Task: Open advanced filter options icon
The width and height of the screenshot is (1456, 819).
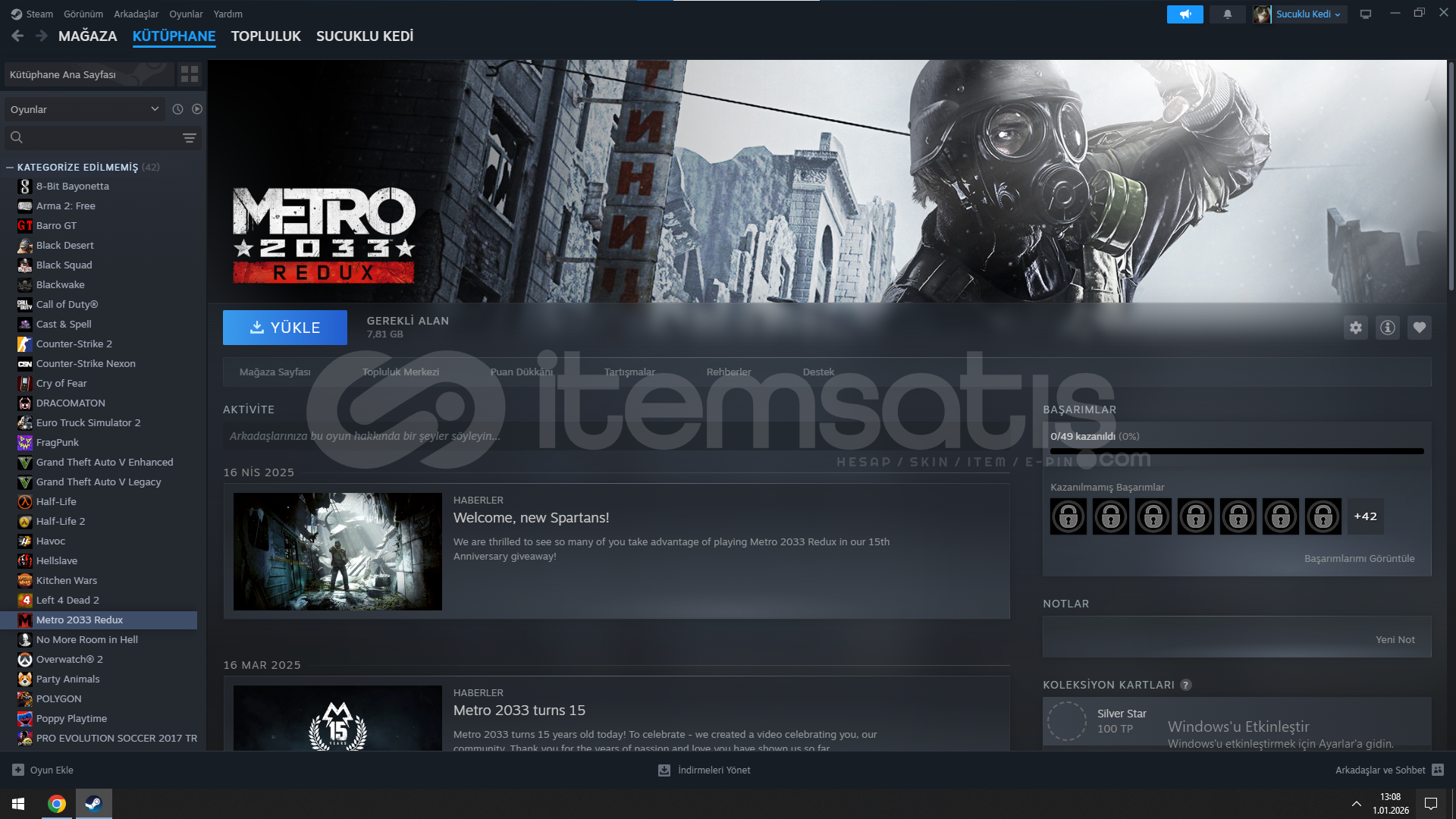Action: [189, 138]
